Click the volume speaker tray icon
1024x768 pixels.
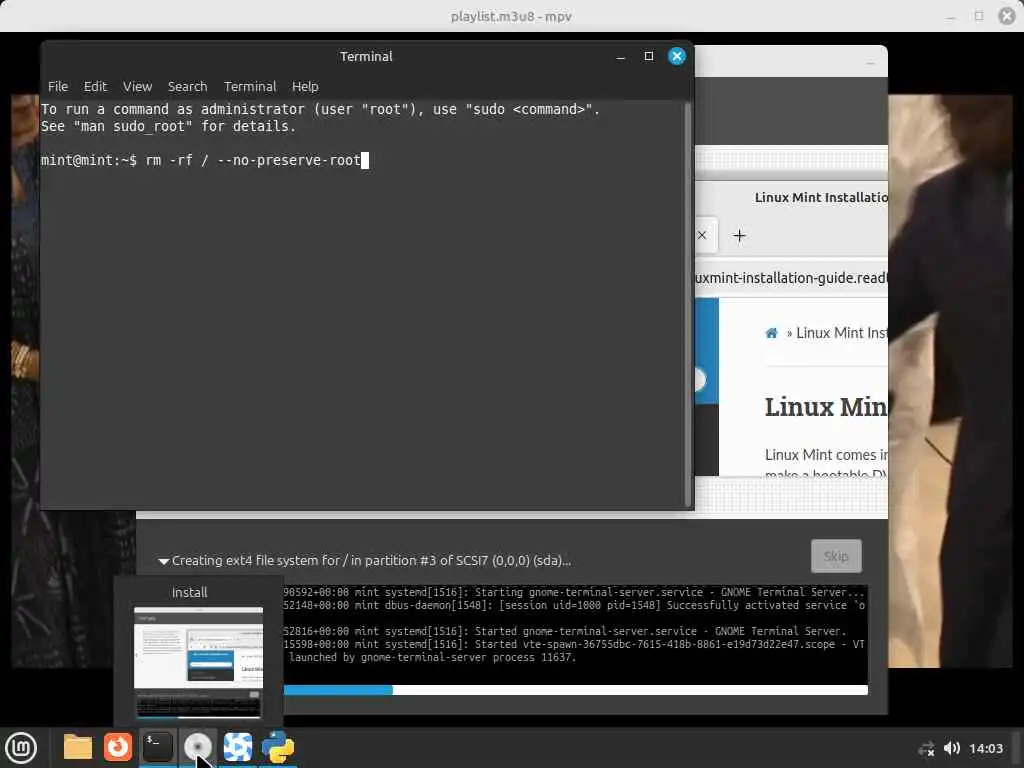[952, 748]
